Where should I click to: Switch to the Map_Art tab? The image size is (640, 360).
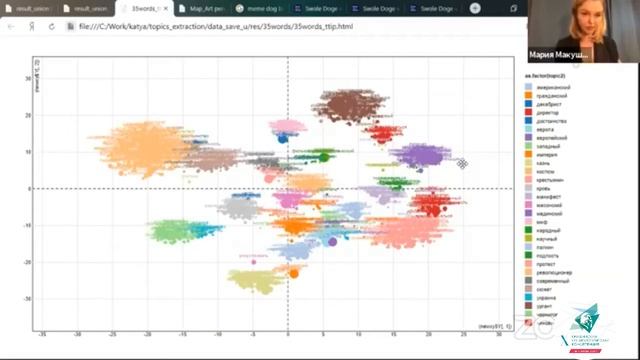202,9
